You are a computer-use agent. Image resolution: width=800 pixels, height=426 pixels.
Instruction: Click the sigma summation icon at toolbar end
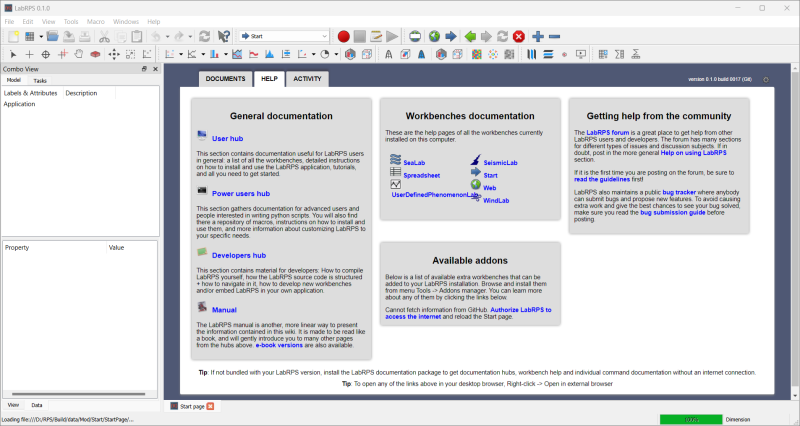click(636, 54)
